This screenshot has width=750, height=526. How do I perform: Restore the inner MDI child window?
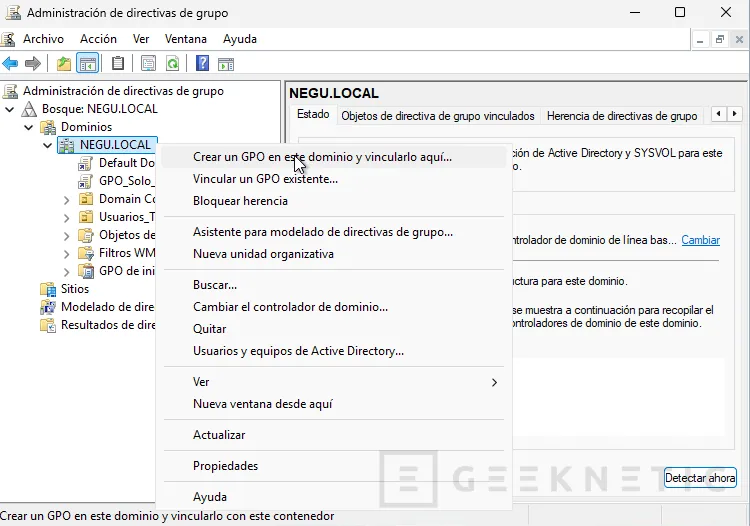[x=719, y=40]
